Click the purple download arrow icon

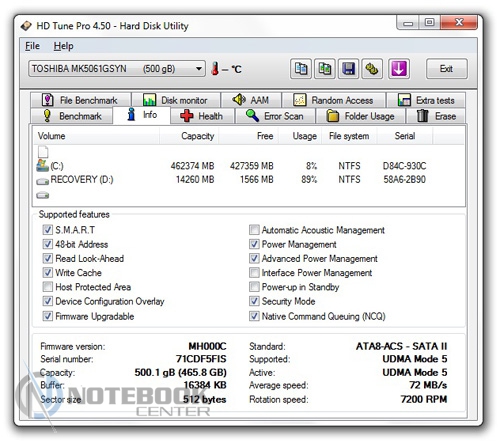[399, 69]
